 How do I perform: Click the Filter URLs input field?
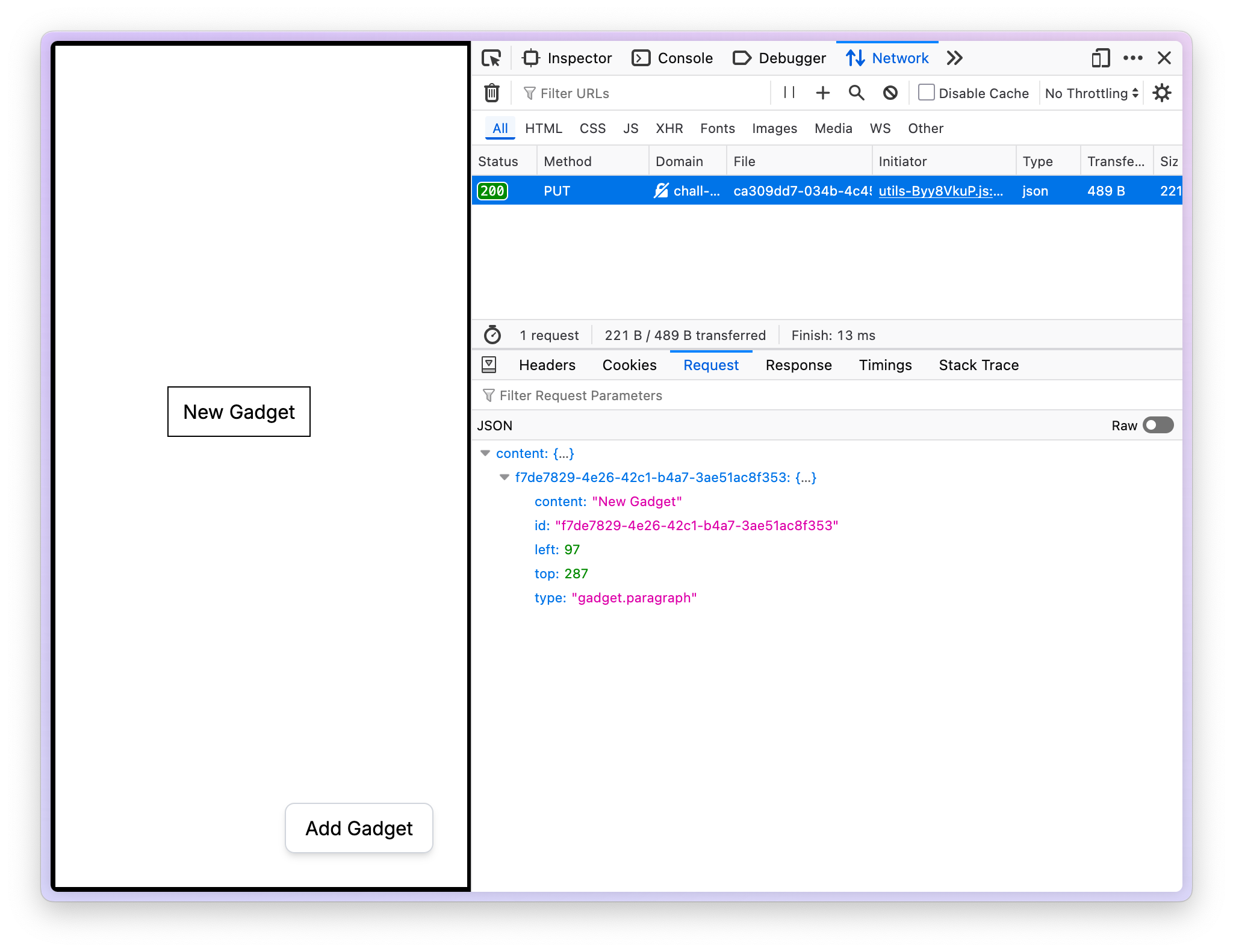644,93
